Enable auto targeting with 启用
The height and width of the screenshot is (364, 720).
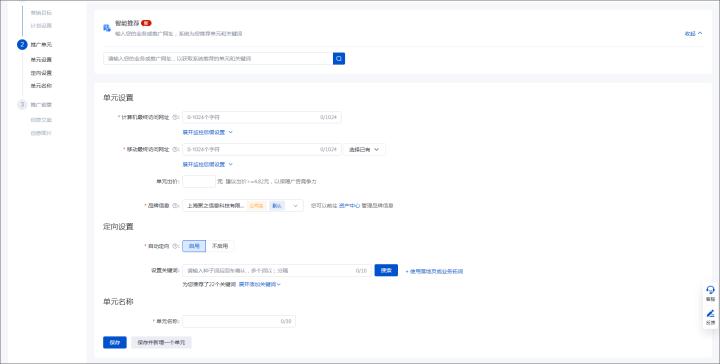(194, 246)
